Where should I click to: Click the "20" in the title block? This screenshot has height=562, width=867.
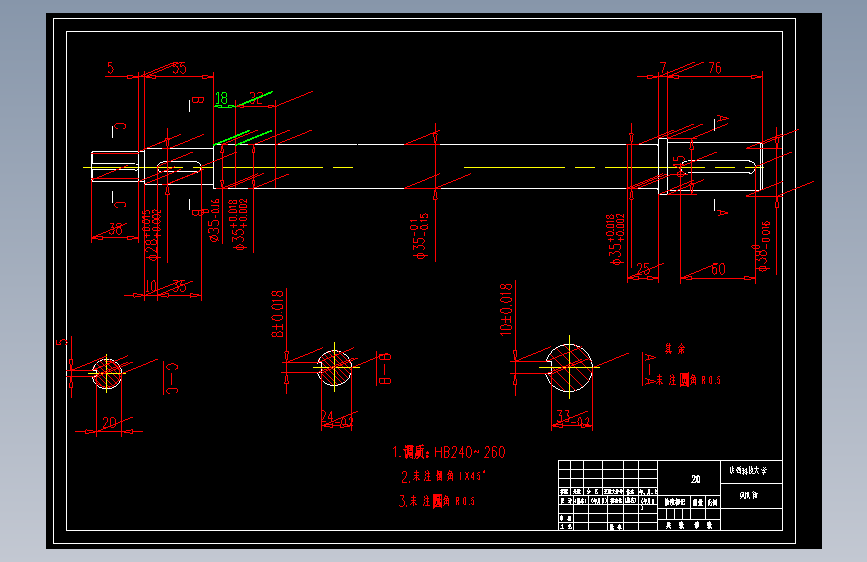click(696, 479)
